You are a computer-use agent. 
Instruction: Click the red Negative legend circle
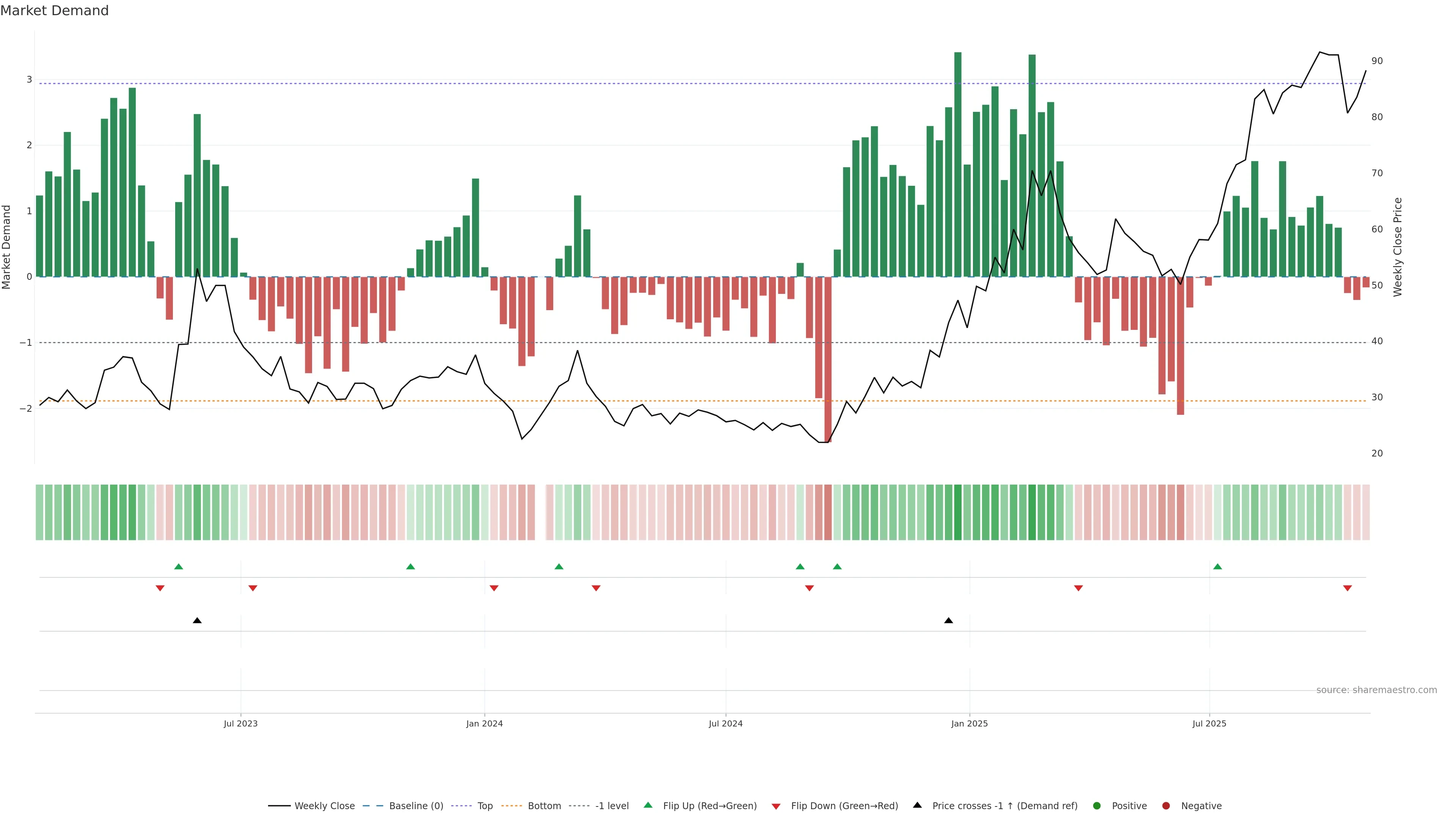coord(1166,805)
